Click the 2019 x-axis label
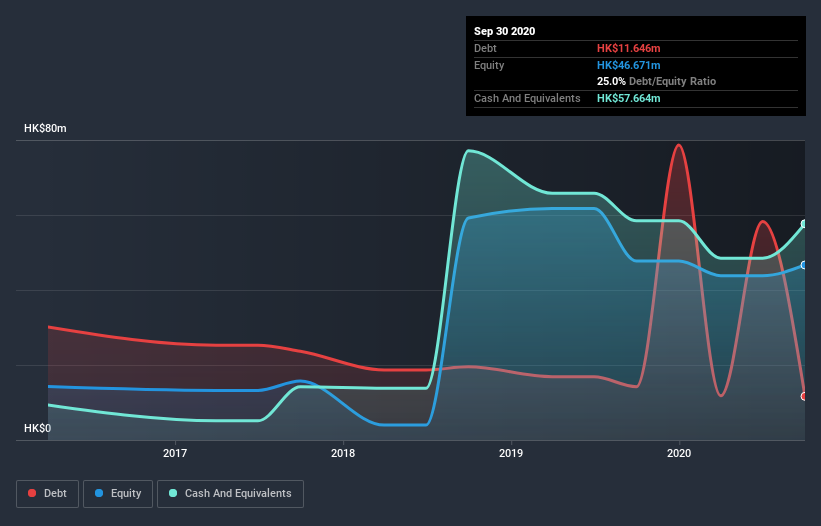This screenshot has height=526, width=821. click(511, 453)
